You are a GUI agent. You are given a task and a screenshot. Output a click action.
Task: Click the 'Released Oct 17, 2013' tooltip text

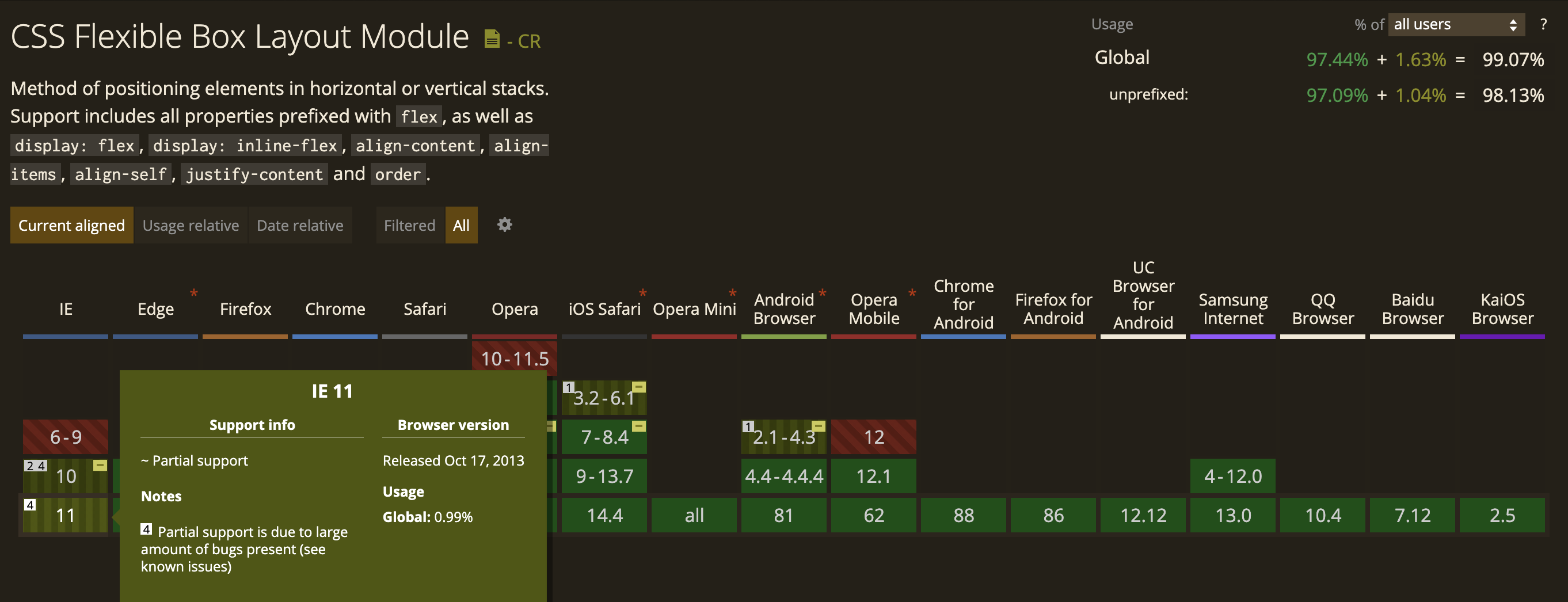pos(454,461)
